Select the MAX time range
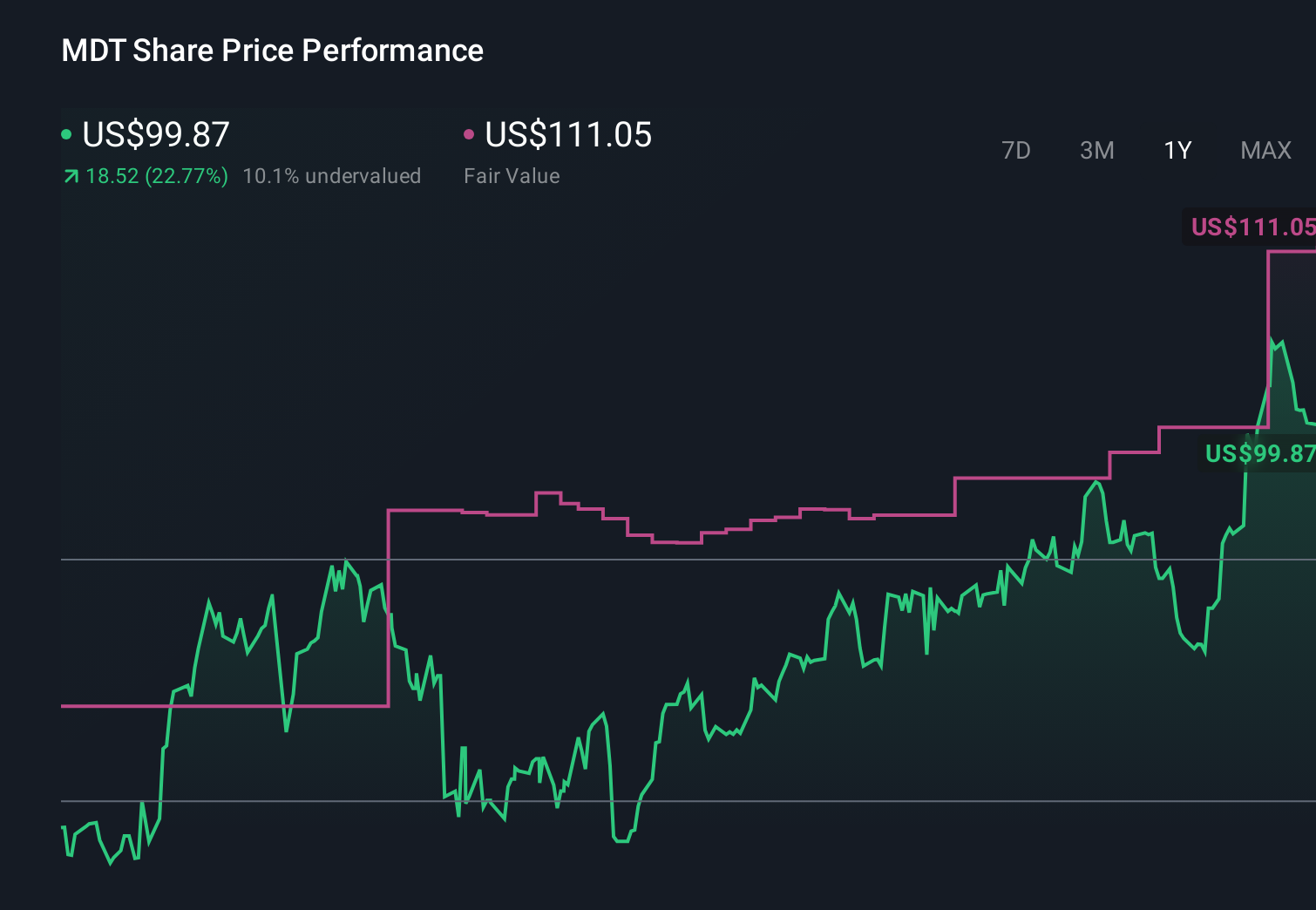This screenshot has width=1316, height=910. pos(1265,151)
